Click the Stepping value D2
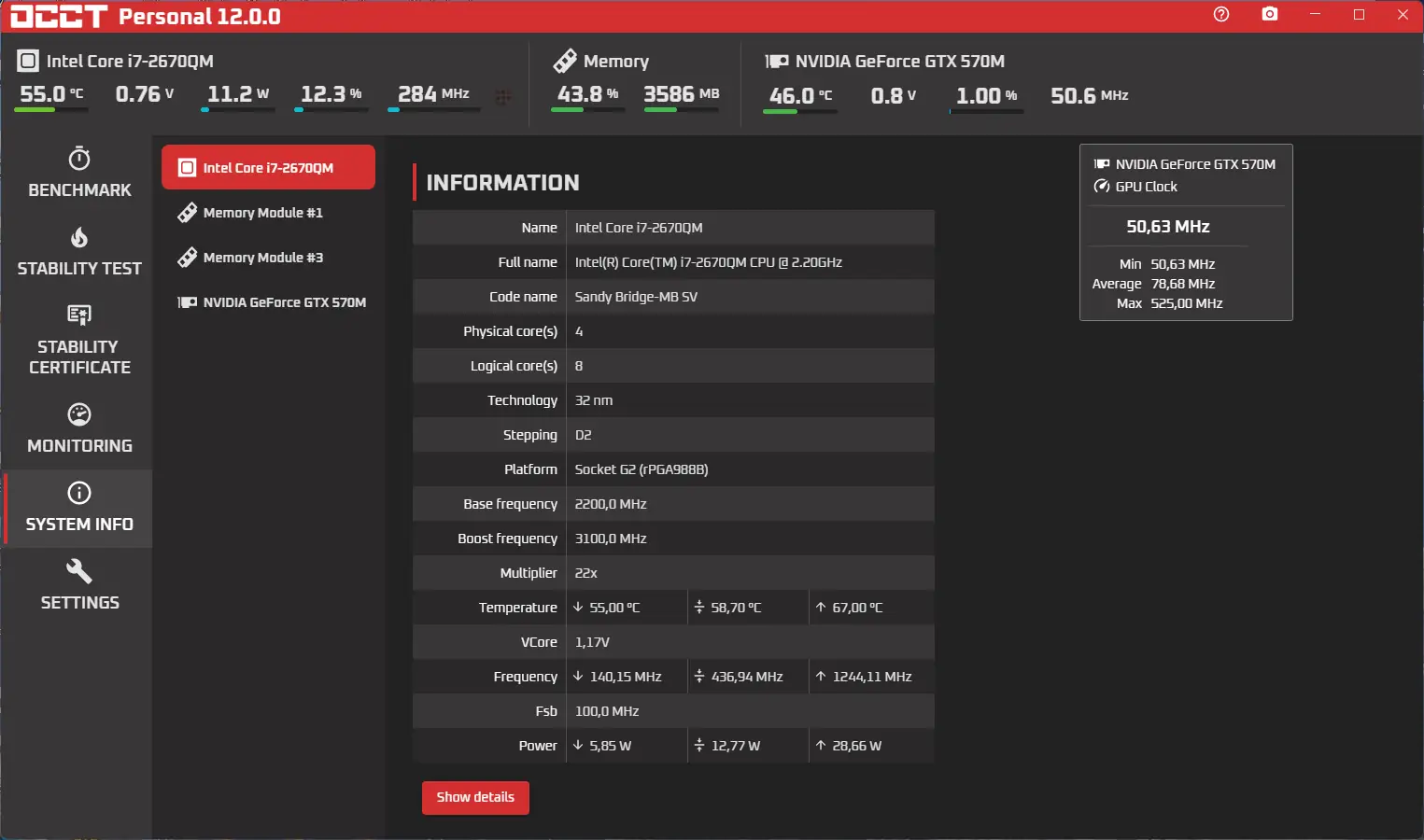This screenshot has height=840, width=1424. [x=584, y=435]
